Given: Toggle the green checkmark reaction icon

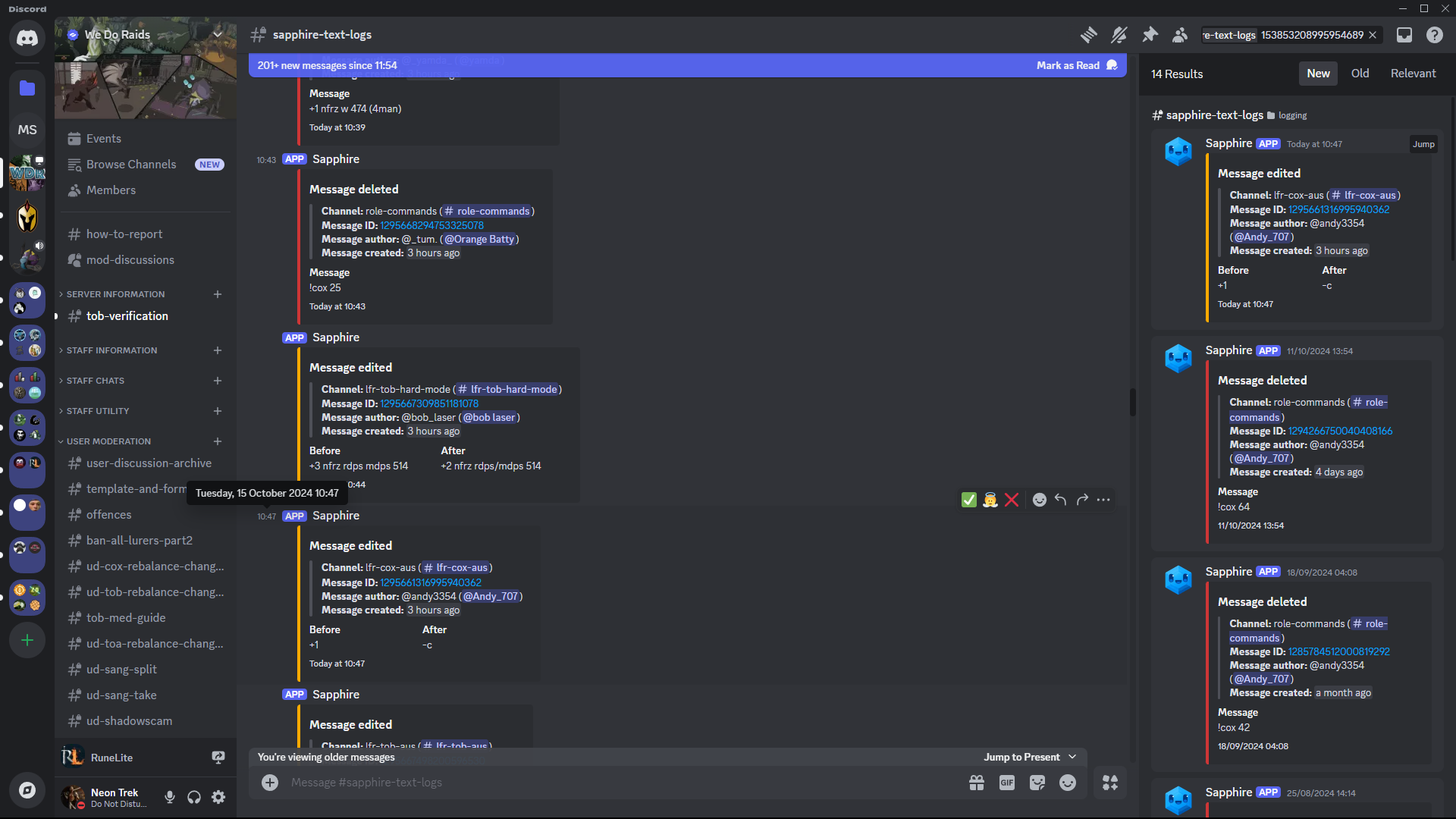Looking at the screenshot, I should [968, 499].
